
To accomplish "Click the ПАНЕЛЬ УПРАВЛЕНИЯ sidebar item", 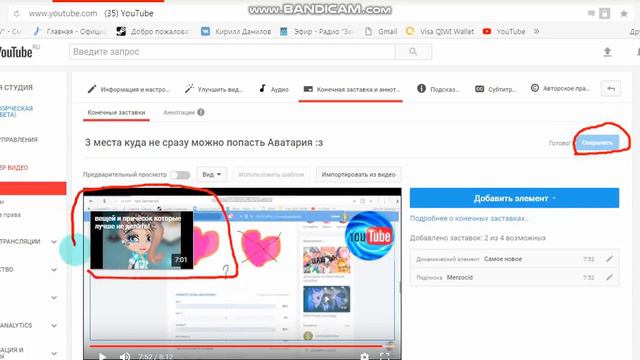I will point(19,140).
